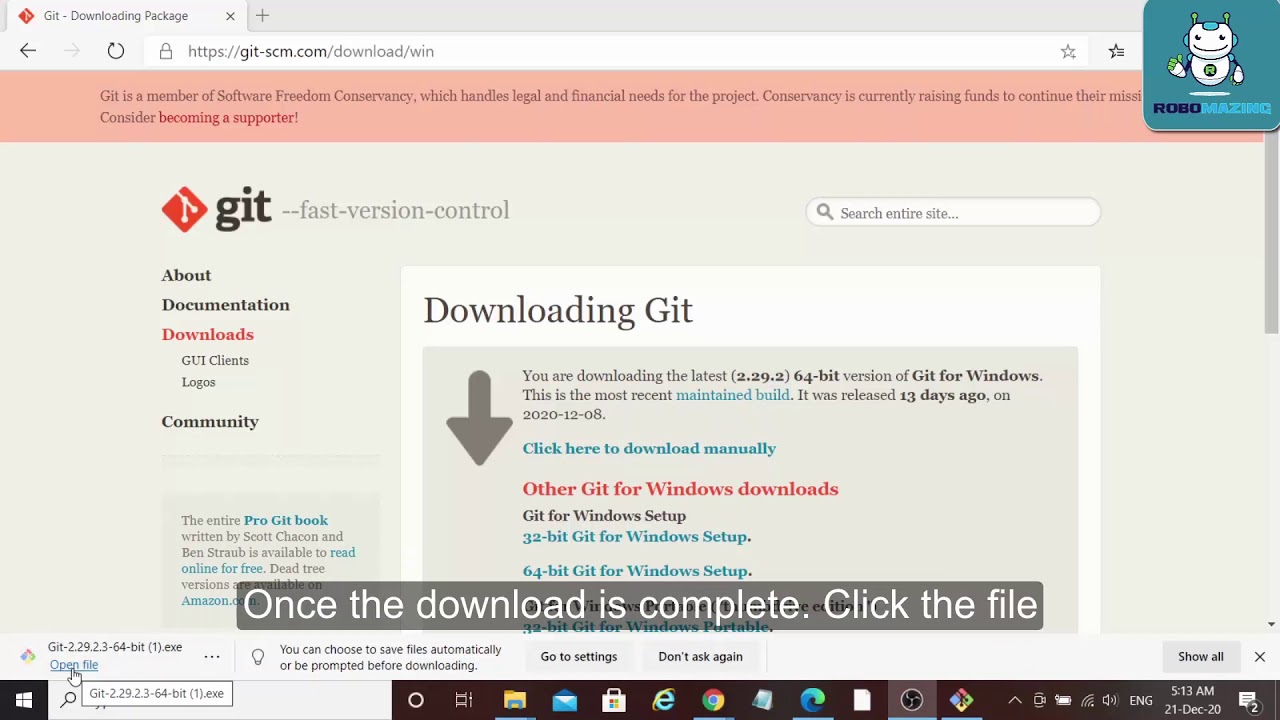The width and height of the screenshot is (1280, 720).
Task: Click Show all downloads button
Action: 1200,657
